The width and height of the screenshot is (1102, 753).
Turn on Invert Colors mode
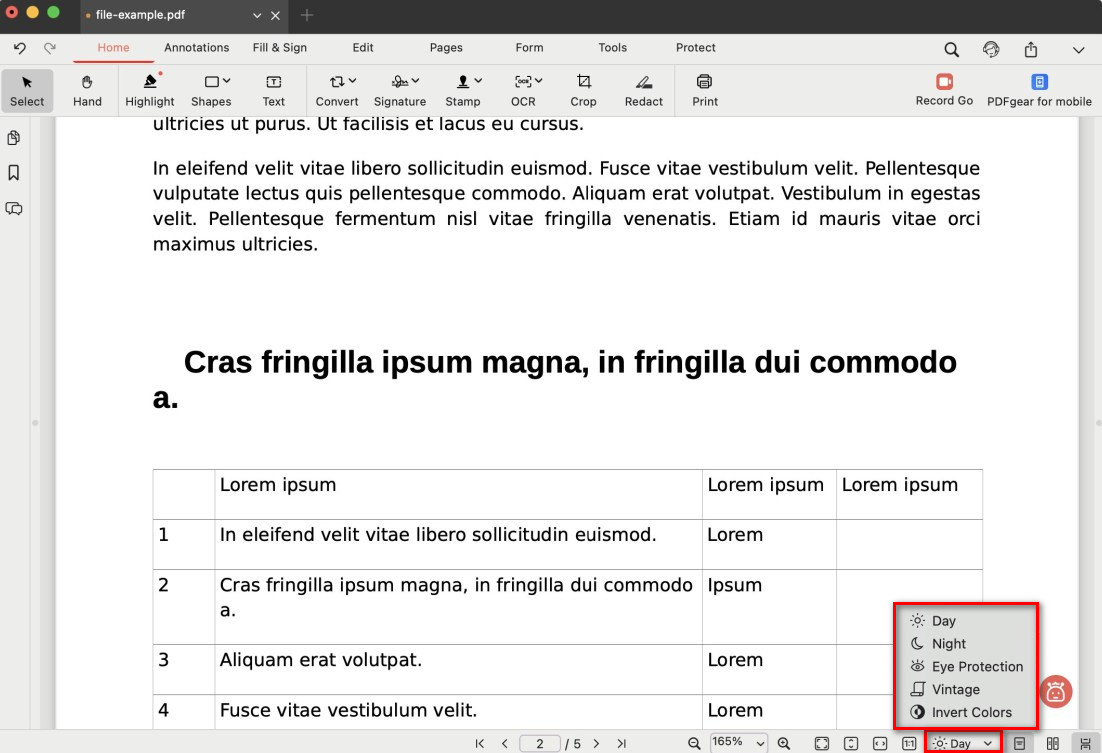pyautogui.click(x=970, y=712)
